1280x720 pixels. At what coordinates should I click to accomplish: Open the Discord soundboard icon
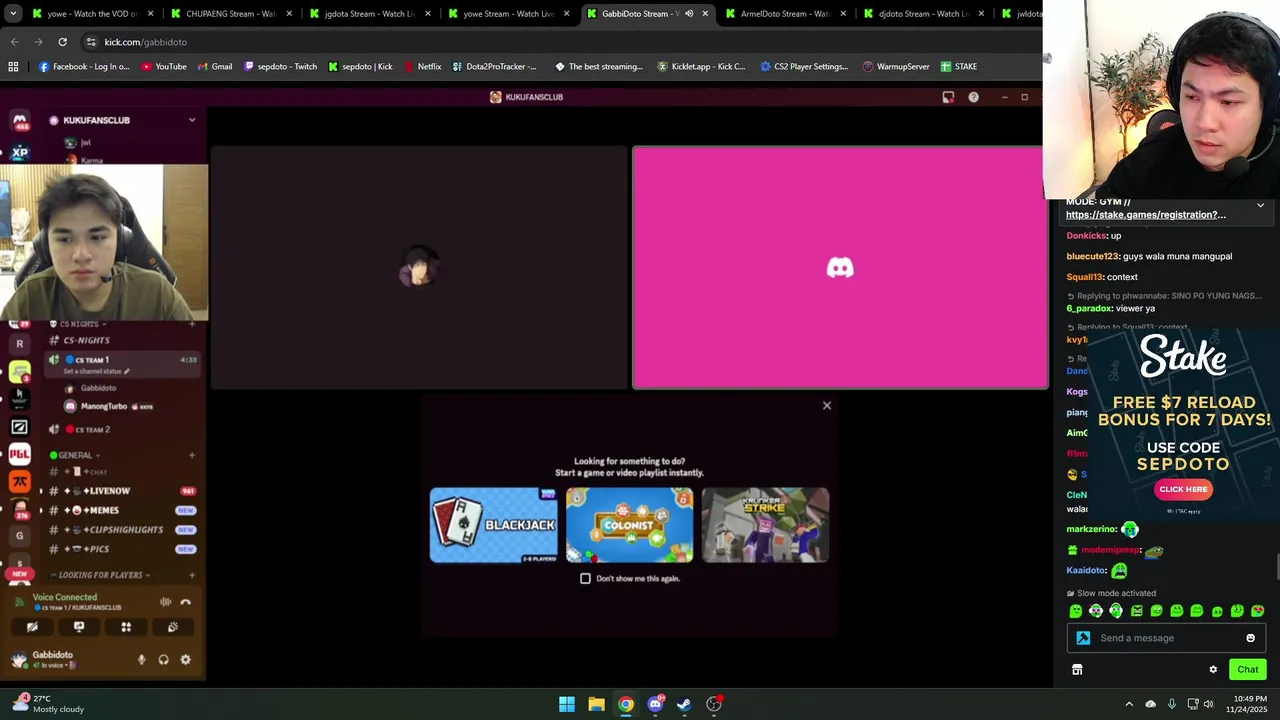coord(173,627)
